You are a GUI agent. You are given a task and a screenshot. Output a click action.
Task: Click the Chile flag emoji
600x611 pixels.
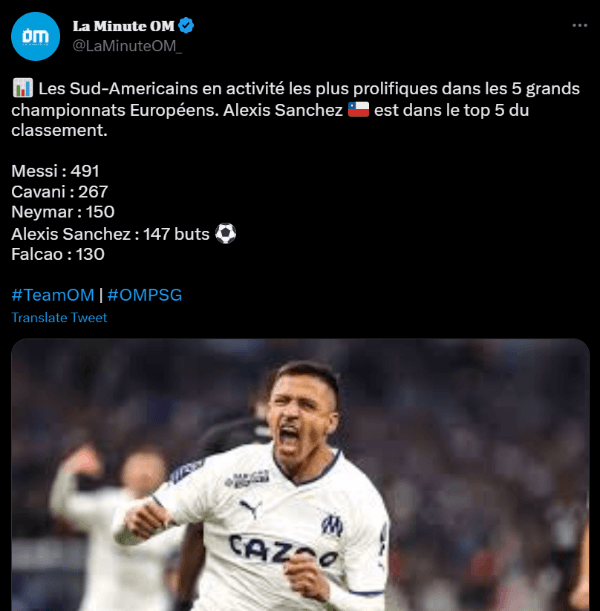359,110
